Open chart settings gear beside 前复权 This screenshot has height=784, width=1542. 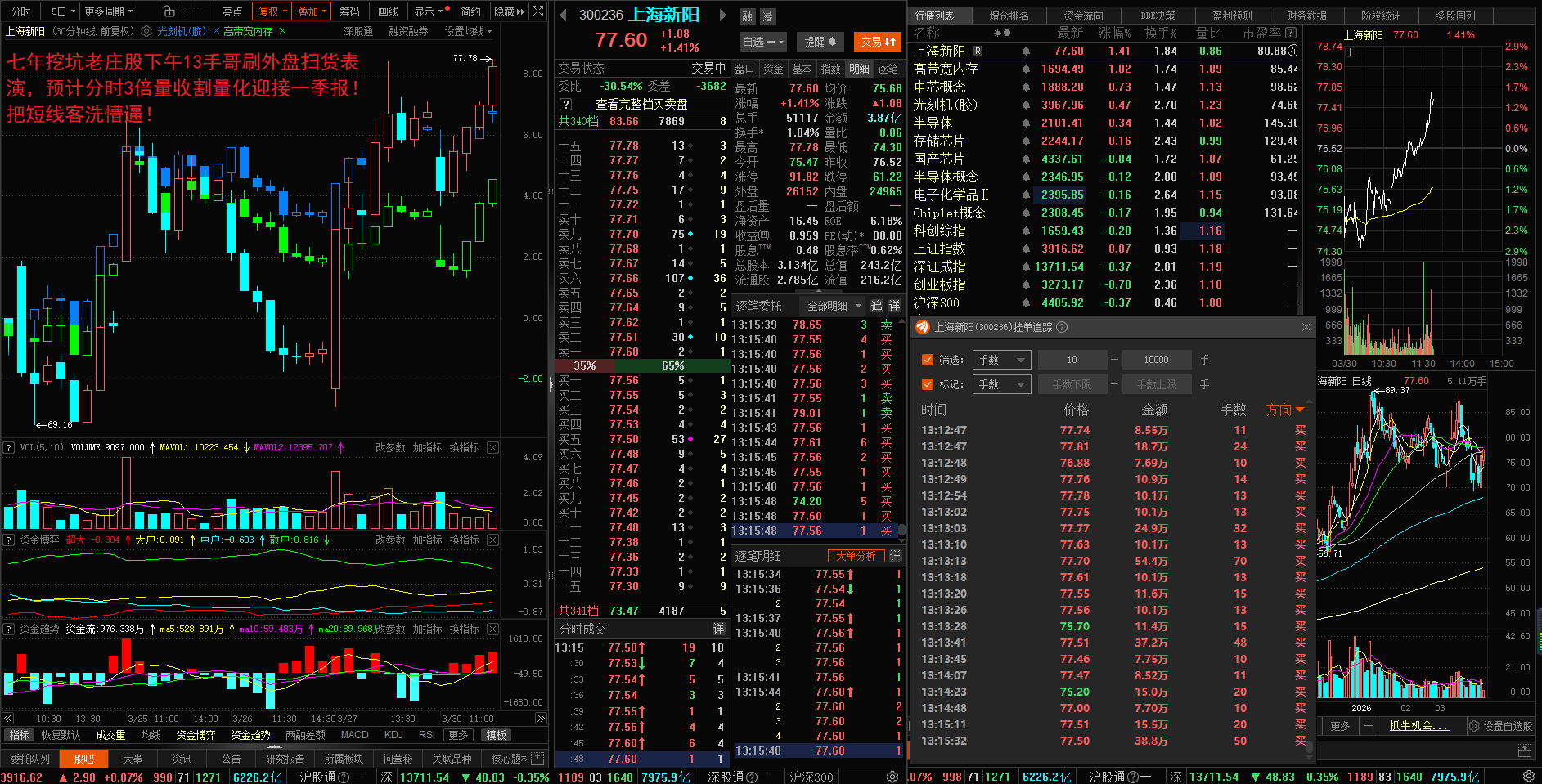click(x=146, y=31)
